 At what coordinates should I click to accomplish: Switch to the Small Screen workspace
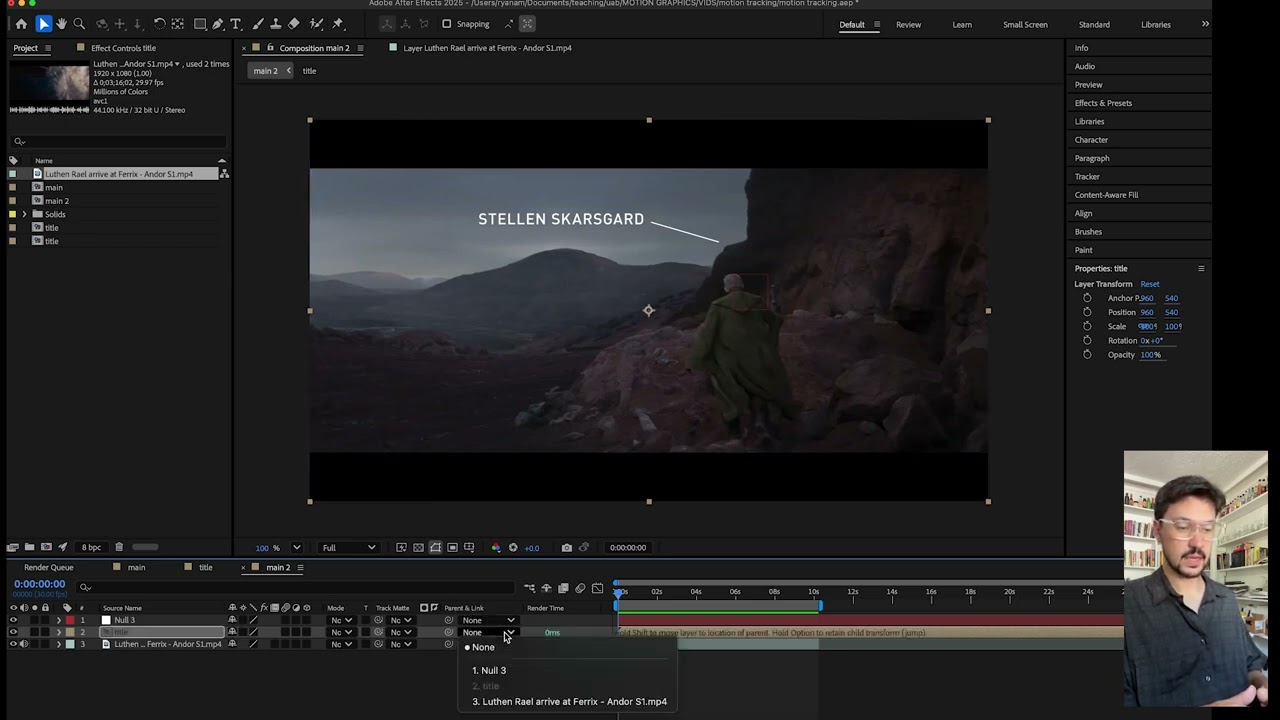coord(1025,24)
